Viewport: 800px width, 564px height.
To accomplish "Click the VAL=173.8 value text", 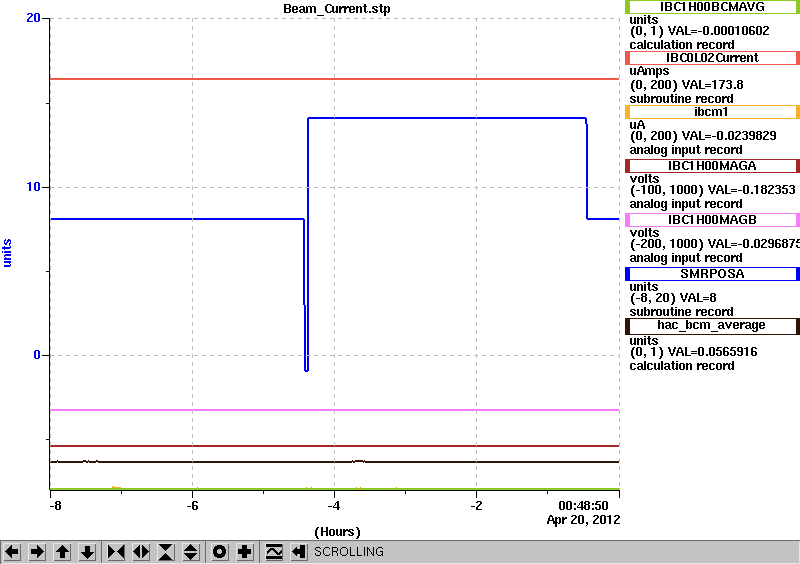I will [713, 85].
